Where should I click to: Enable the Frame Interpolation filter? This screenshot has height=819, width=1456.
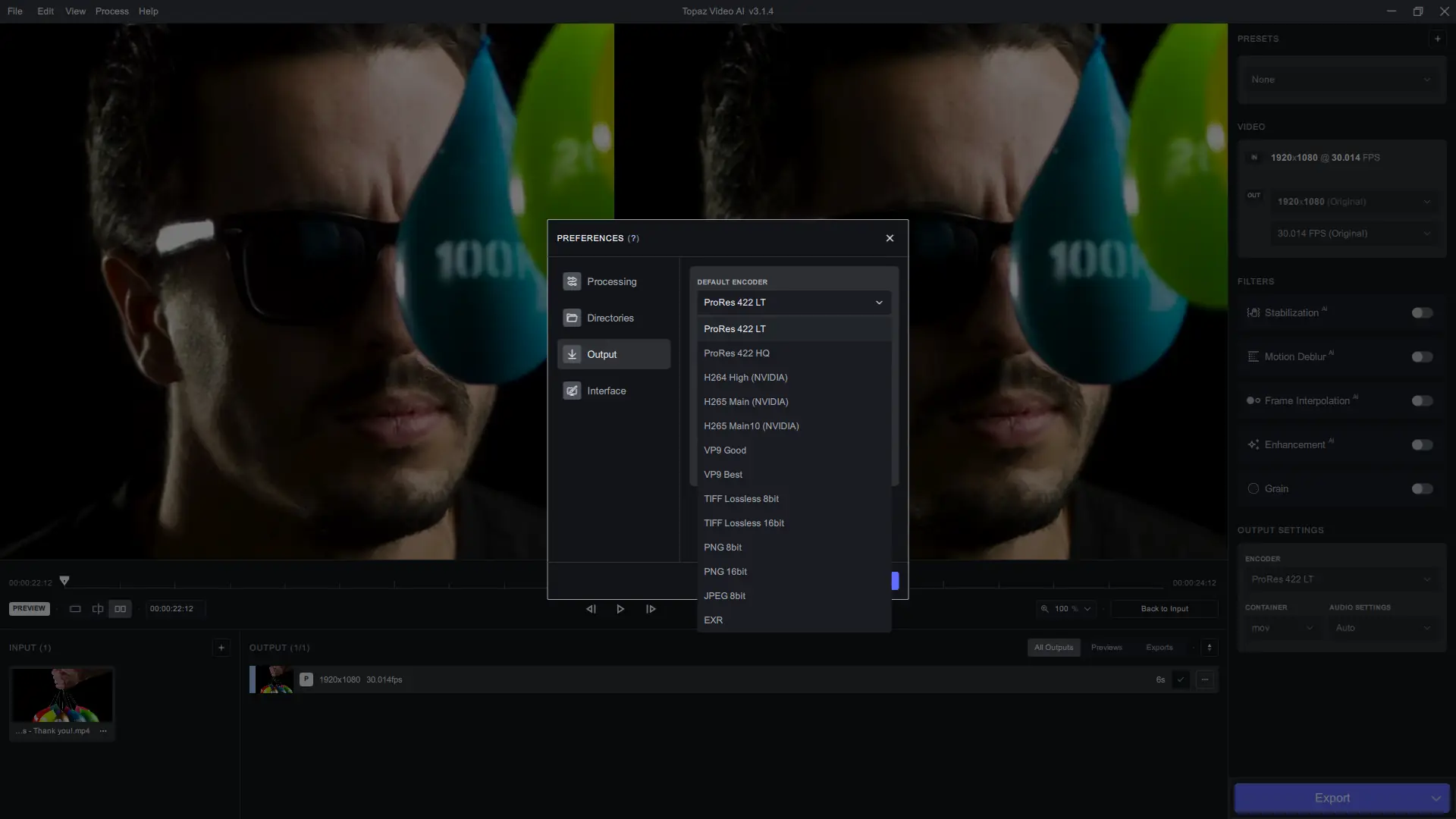point(1422,401)
